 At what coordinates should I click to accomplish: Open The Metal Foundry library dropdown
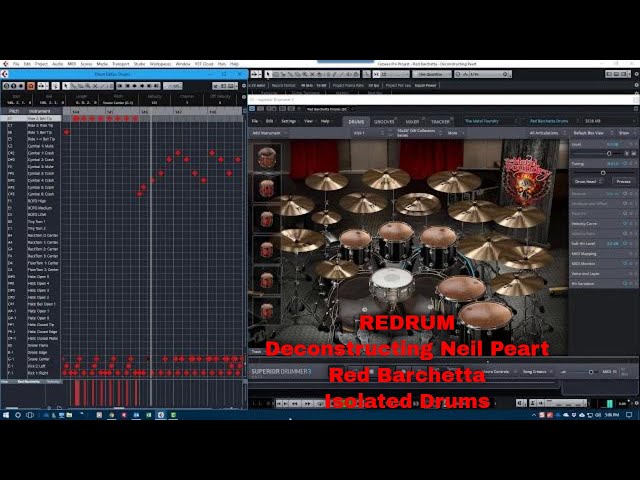(491, 121)
